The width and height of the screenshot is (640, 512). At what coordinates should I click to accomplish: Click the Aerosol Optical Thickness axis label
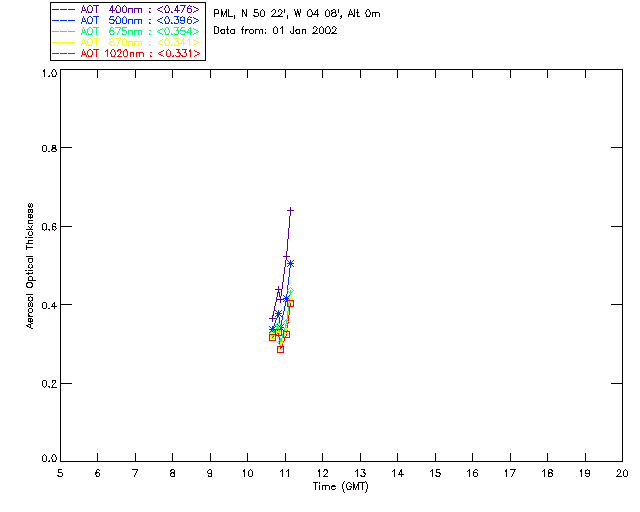[30, 266]
